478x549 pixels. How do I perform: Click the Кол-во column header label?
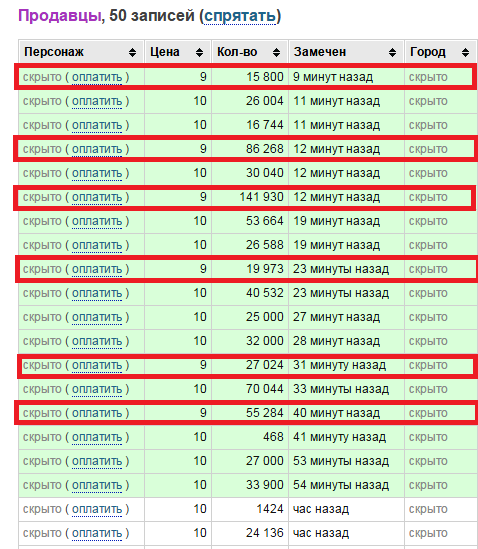pyautogui.click(x=237, y=52)
